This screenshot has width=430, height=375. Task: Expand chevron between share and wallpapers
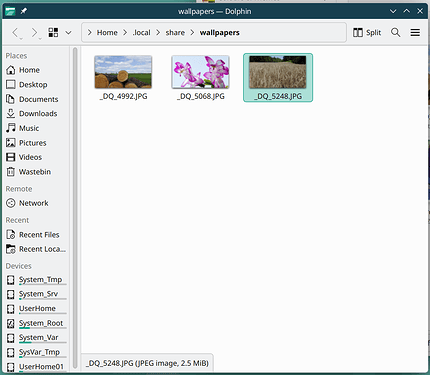pos(192,33)
